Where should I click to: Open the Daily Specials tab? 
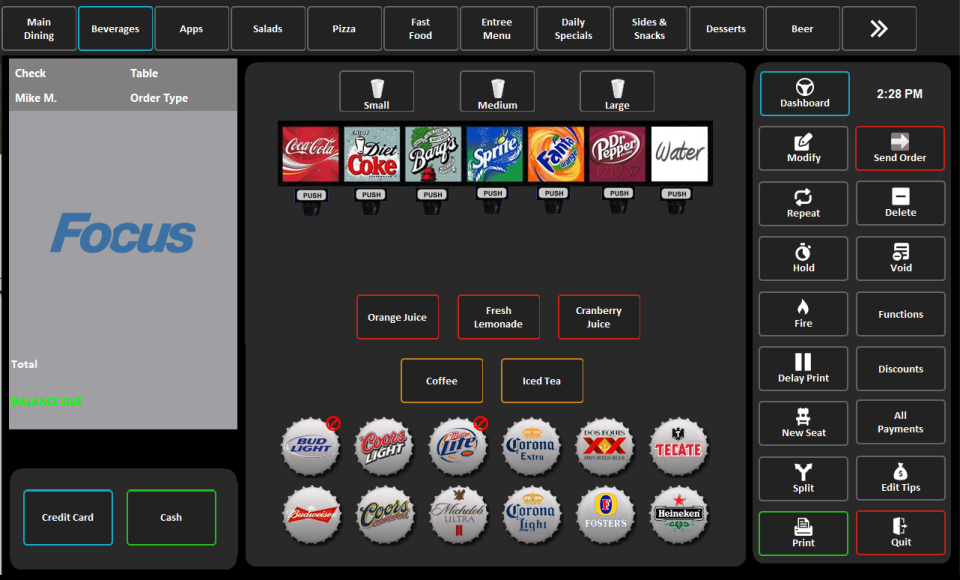click(574, 29)
